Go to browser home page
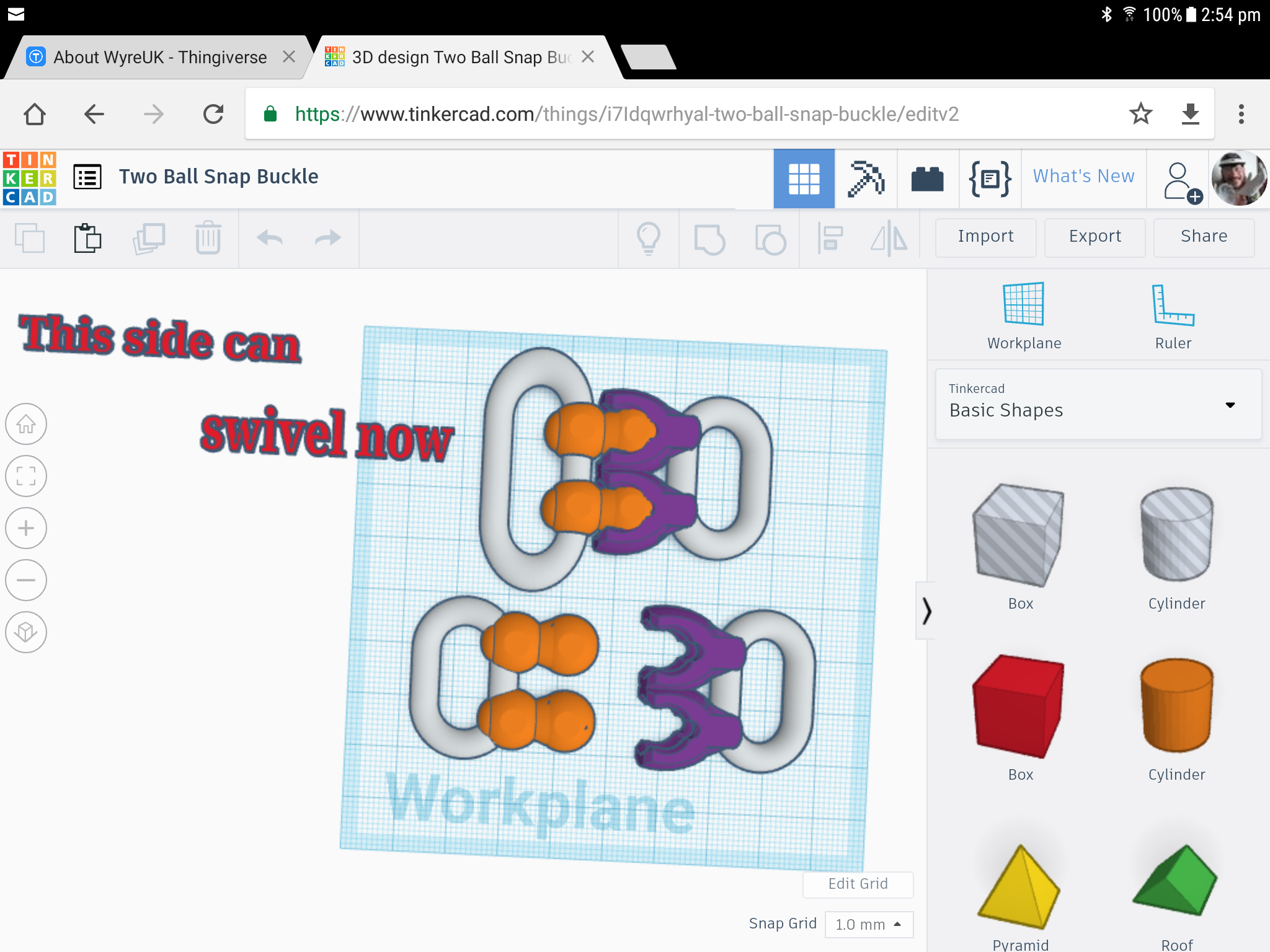This screenshot has width=1270, height=952. point(35,114)
